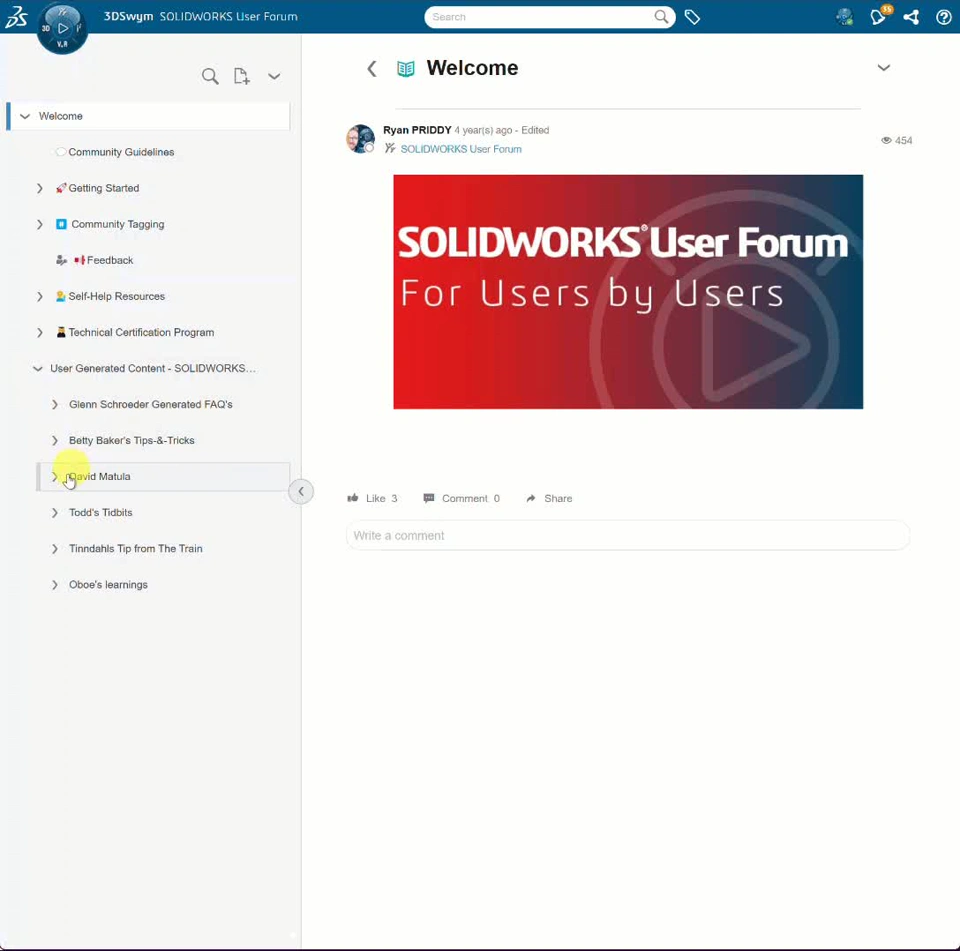
Task: Create a new page using add-page icon
Action: click(242, 76)
